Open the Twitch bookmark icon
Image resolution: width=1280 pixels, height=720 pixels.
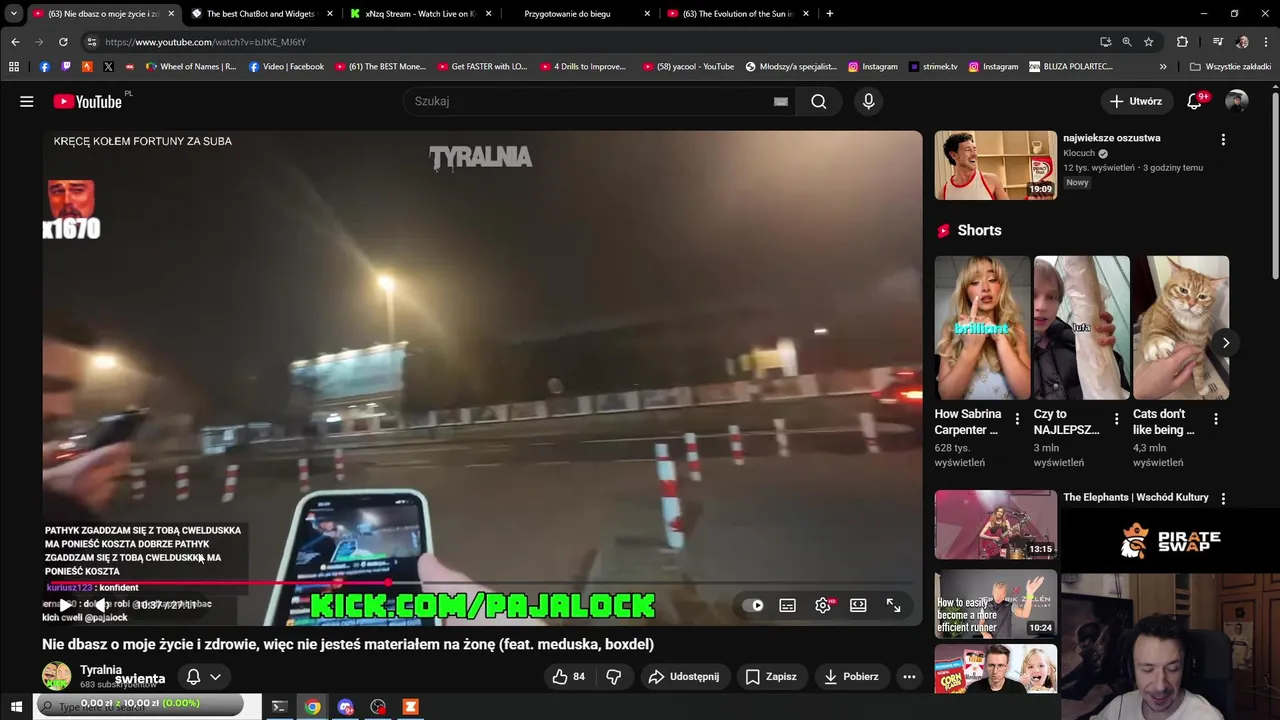66,67
